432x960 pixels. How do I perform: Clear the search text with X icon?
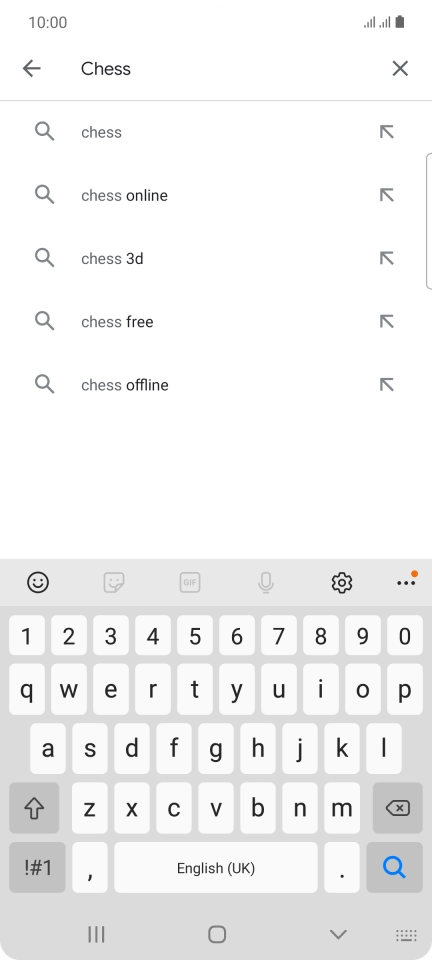coord(400,69)
